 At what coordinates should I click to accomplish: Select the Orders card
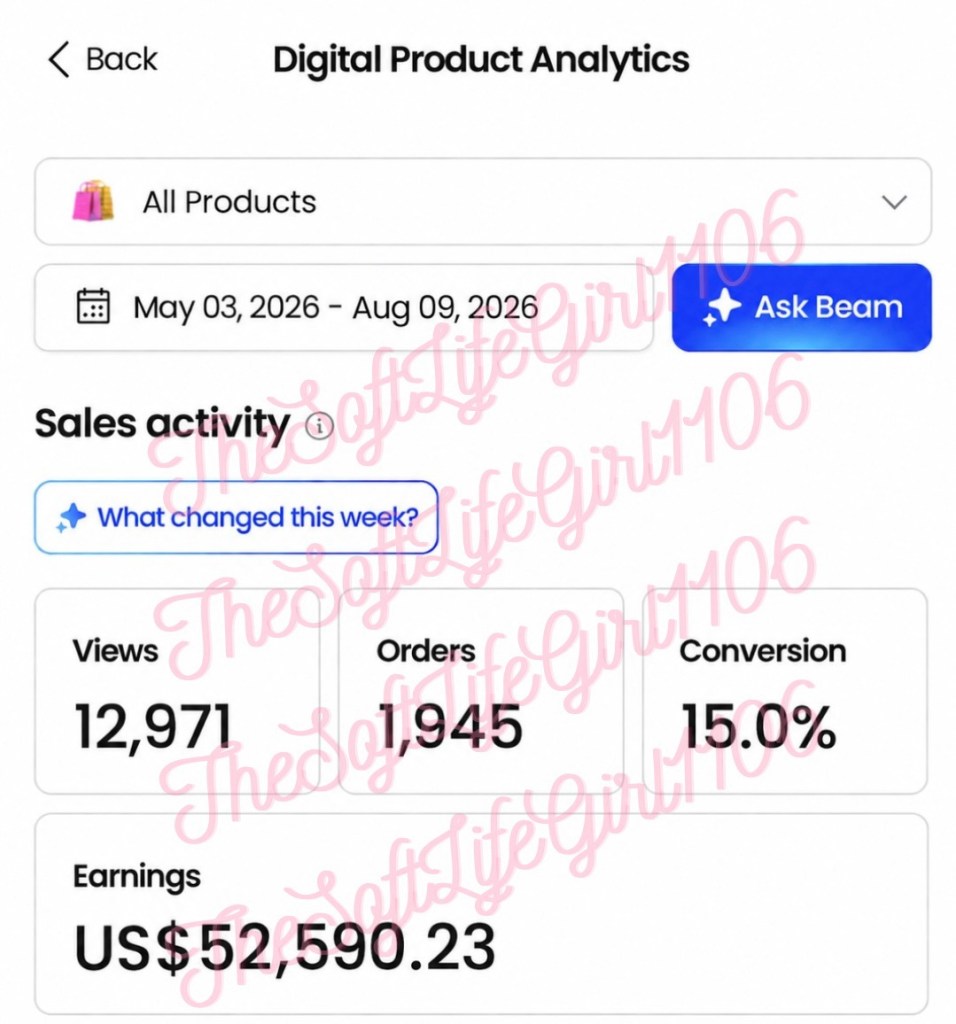click(x=481, y=691)
